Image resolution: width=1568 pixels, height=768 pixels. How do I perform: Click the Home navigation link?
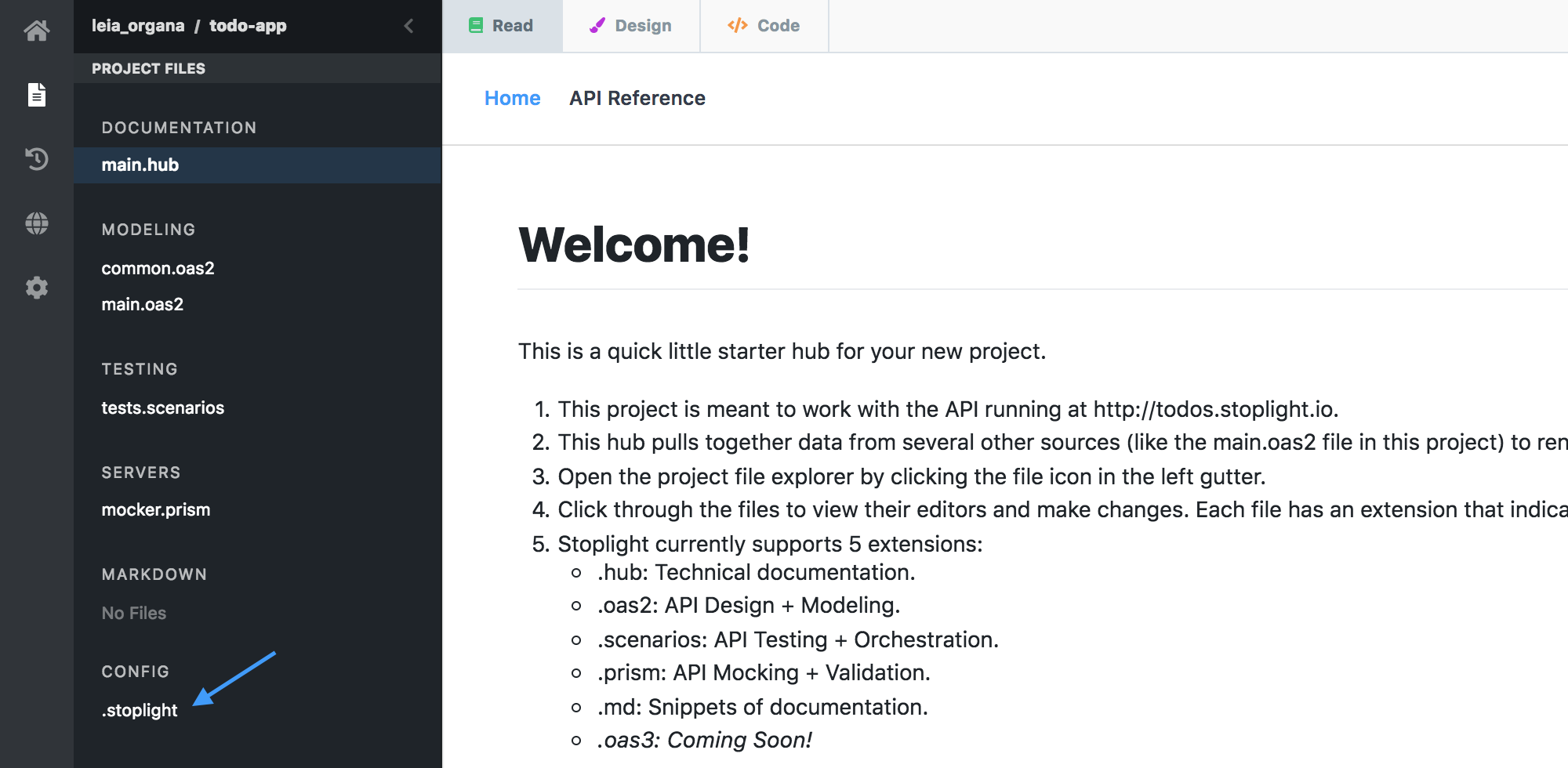[x=512, y=98]
